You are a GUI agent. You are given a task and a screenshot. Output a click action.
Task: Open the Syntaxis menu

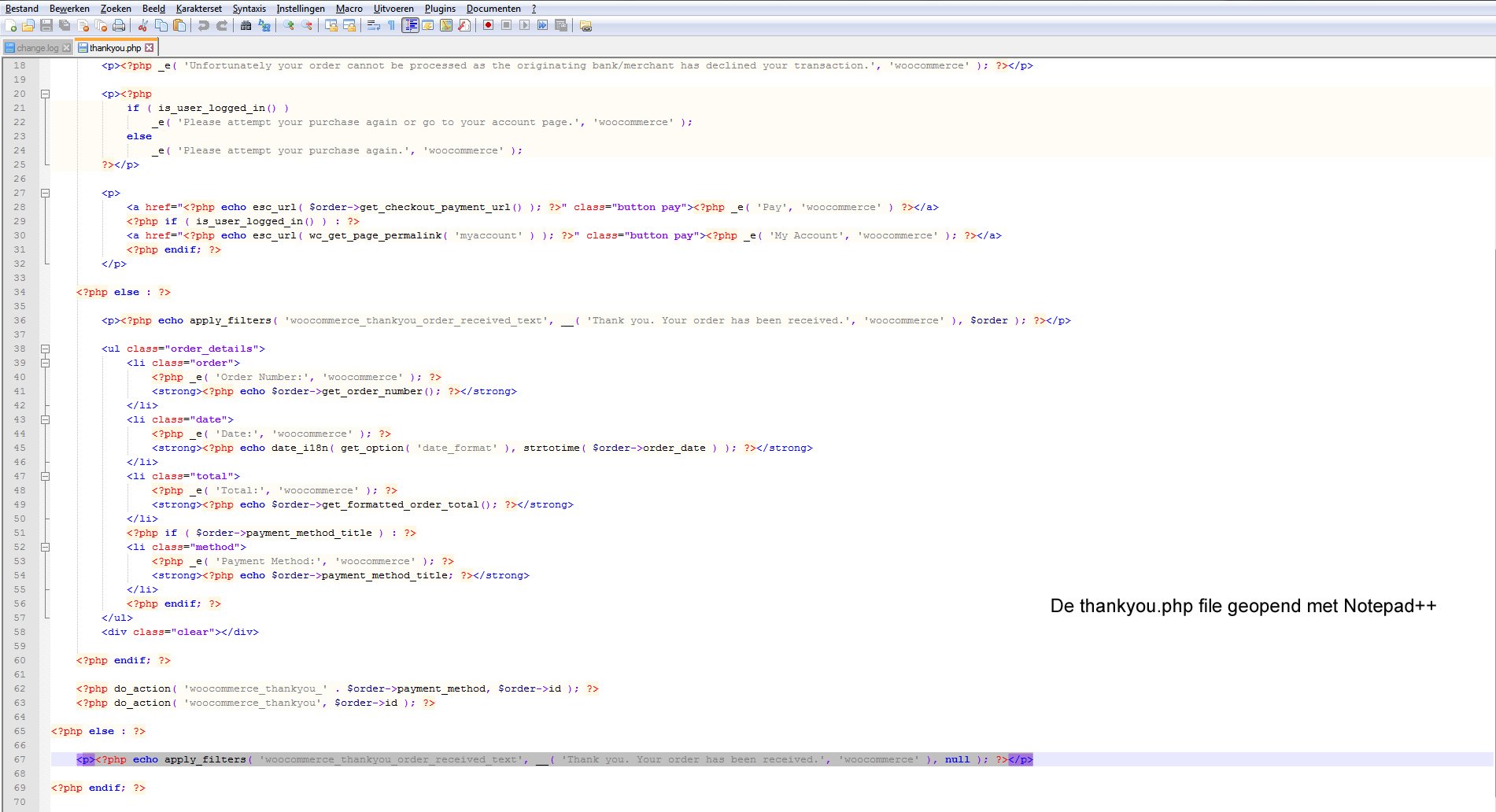pos(249,9)
